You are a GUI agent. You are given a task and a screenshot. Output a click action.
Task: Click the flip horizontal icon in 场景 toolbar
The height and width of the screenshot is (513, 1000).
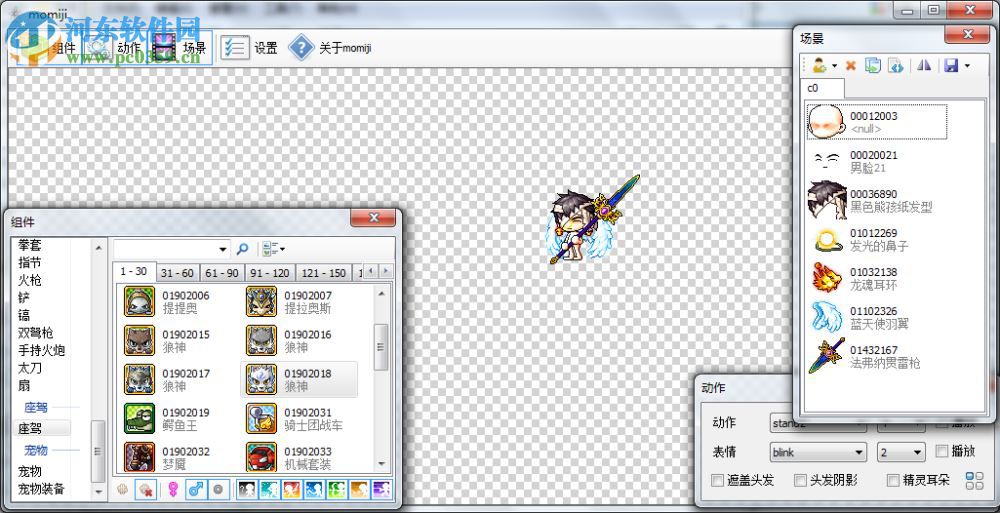pos(924,65)
